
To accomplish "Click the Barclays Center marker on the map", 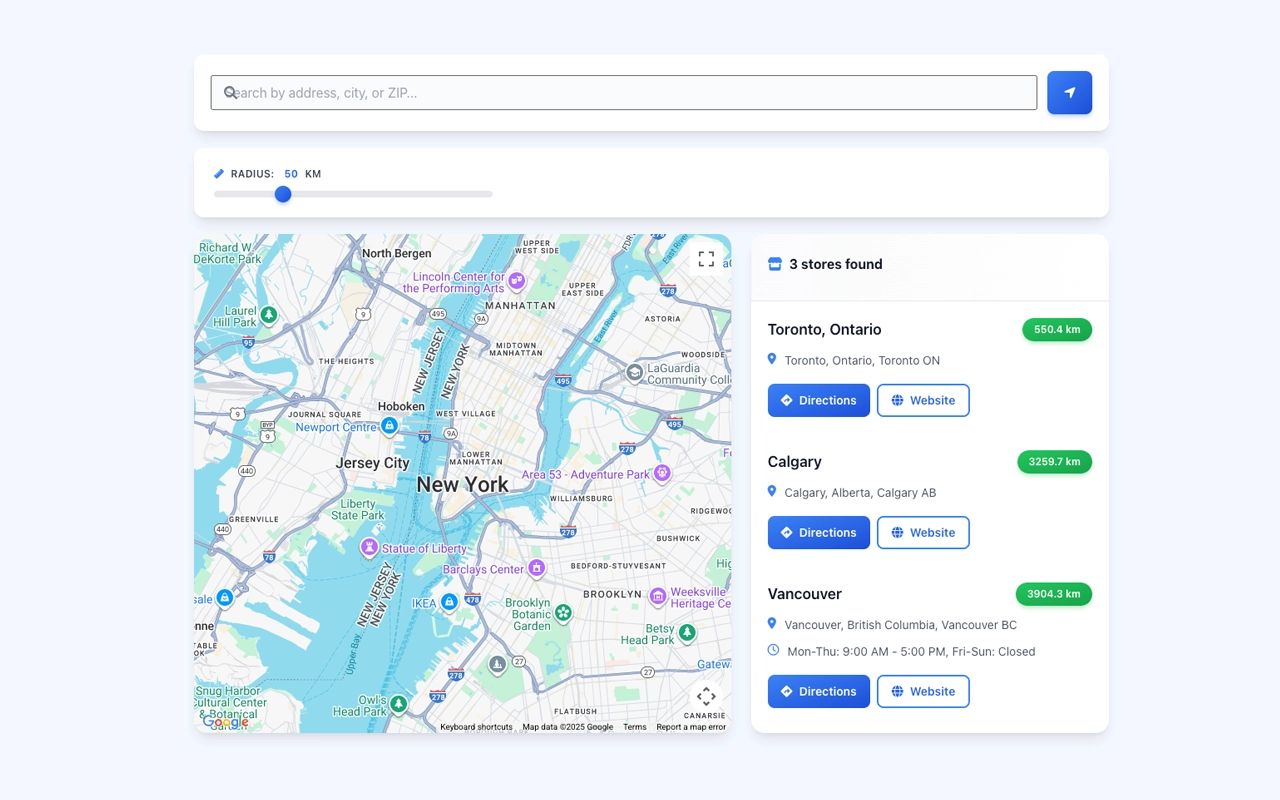I will click(x=536, y=568).
